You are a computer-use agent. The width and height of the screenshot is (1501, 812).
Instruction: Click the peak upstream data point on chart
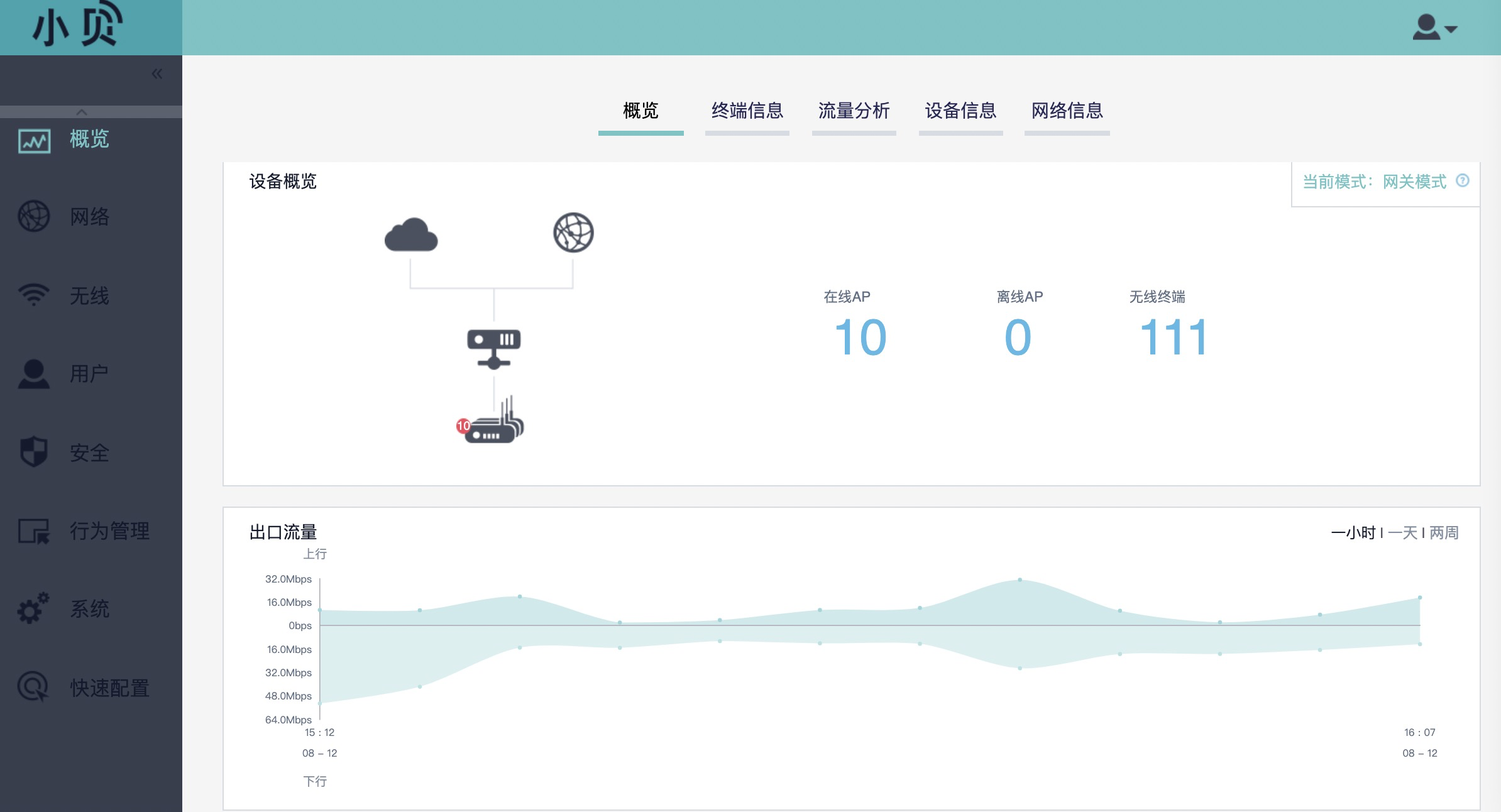pos(1020,579)
